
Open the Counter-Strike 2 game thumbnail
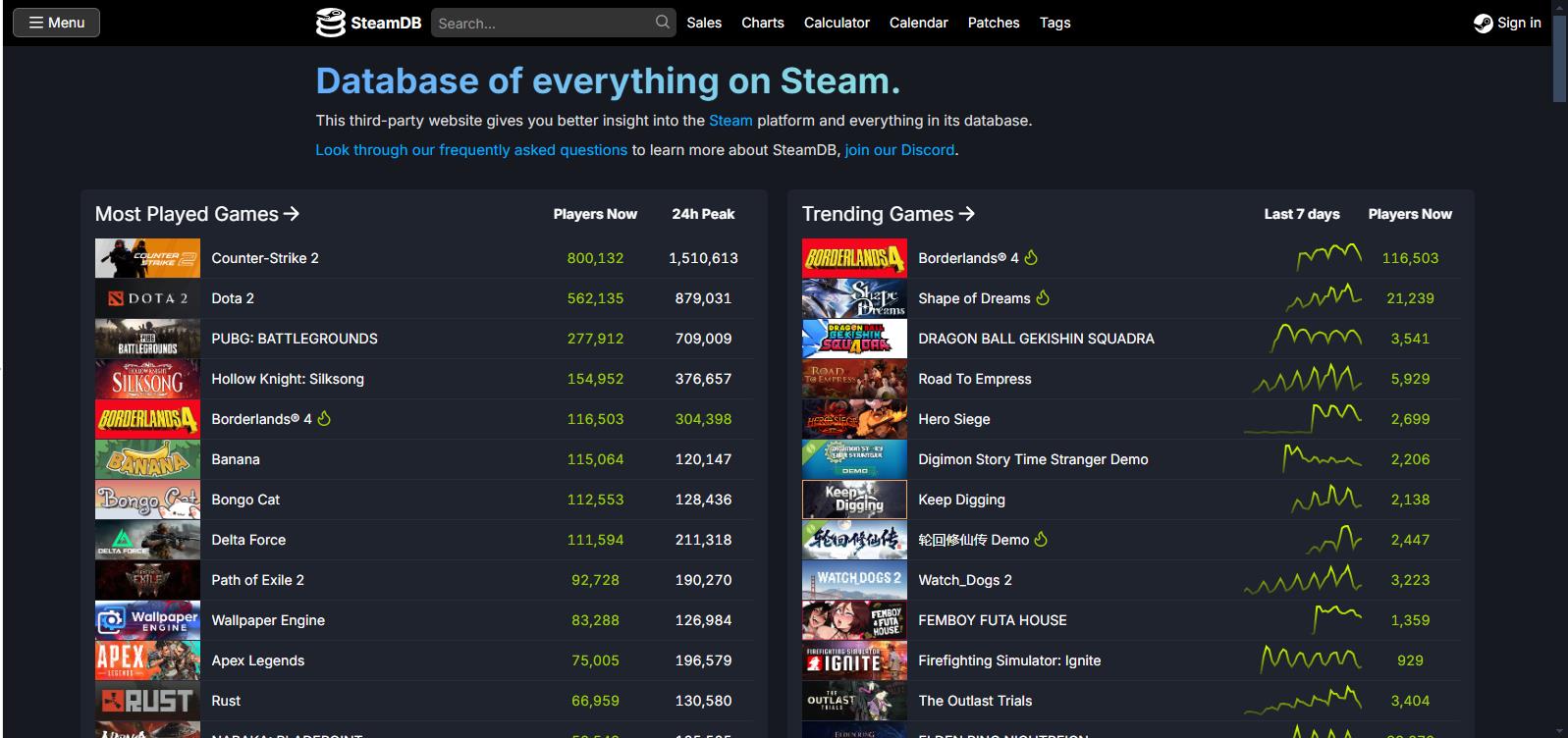click(147, 258)
